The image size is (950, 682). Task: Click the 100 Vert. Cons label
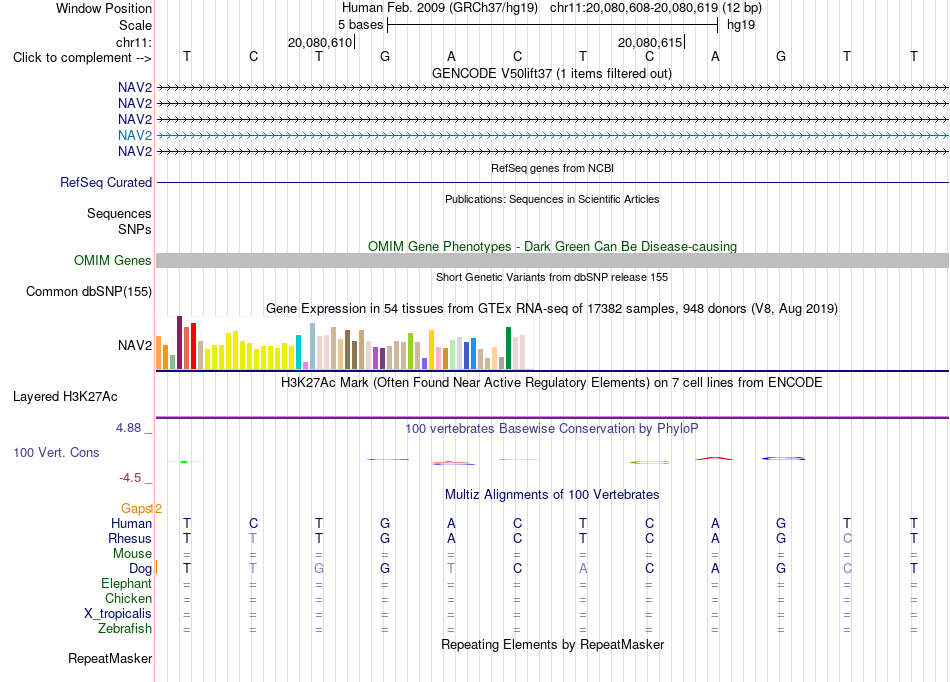coord(56,452)
